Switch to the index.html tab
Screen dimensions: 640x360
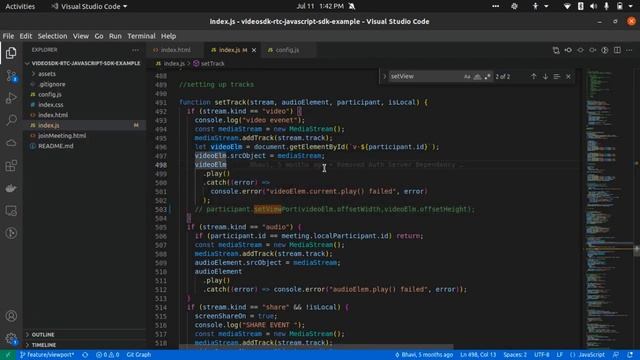(x=176, y=50)
